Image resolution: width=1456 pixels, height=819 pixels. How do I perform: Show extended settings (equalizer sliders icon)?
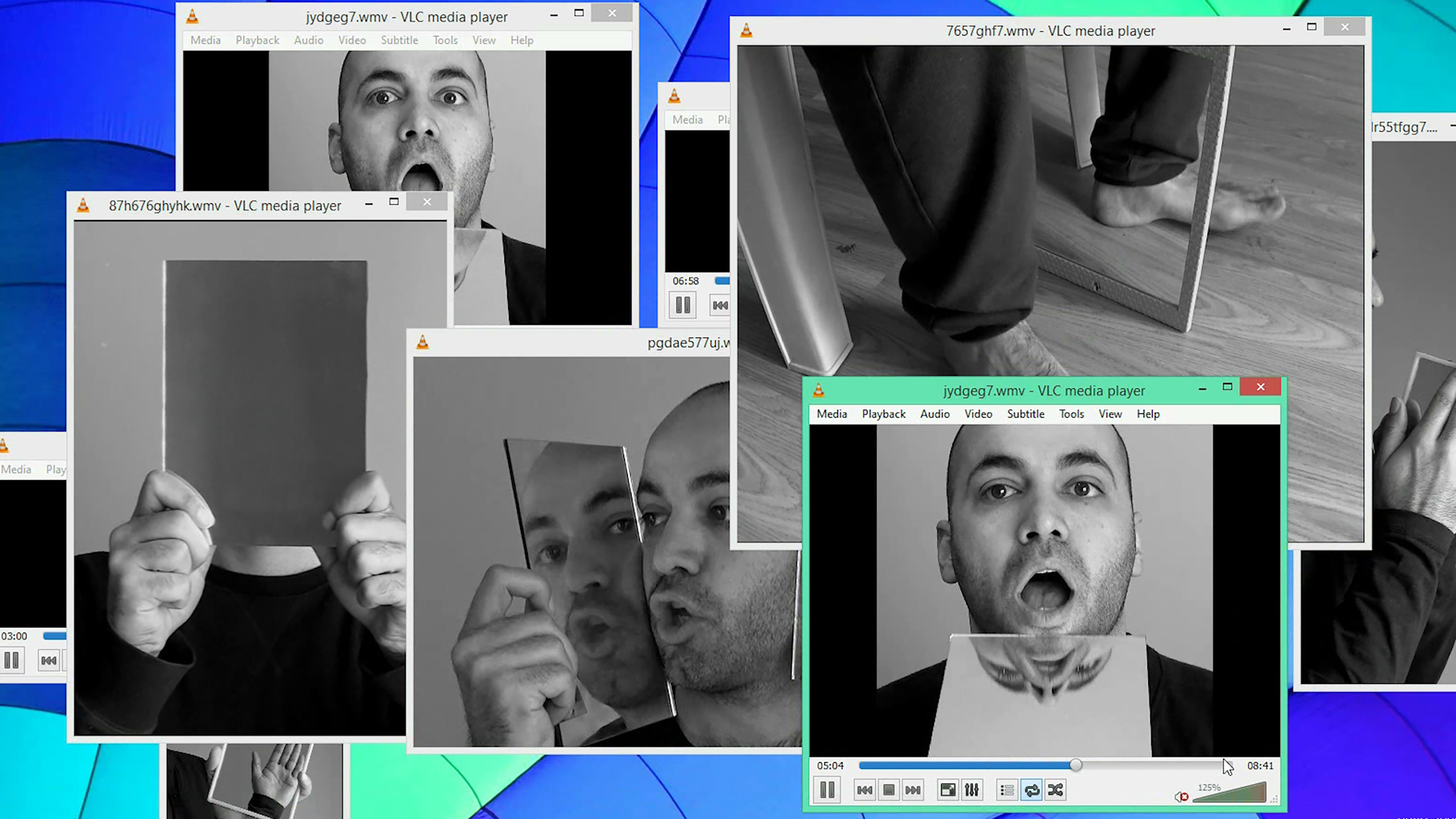pos(971,789)
